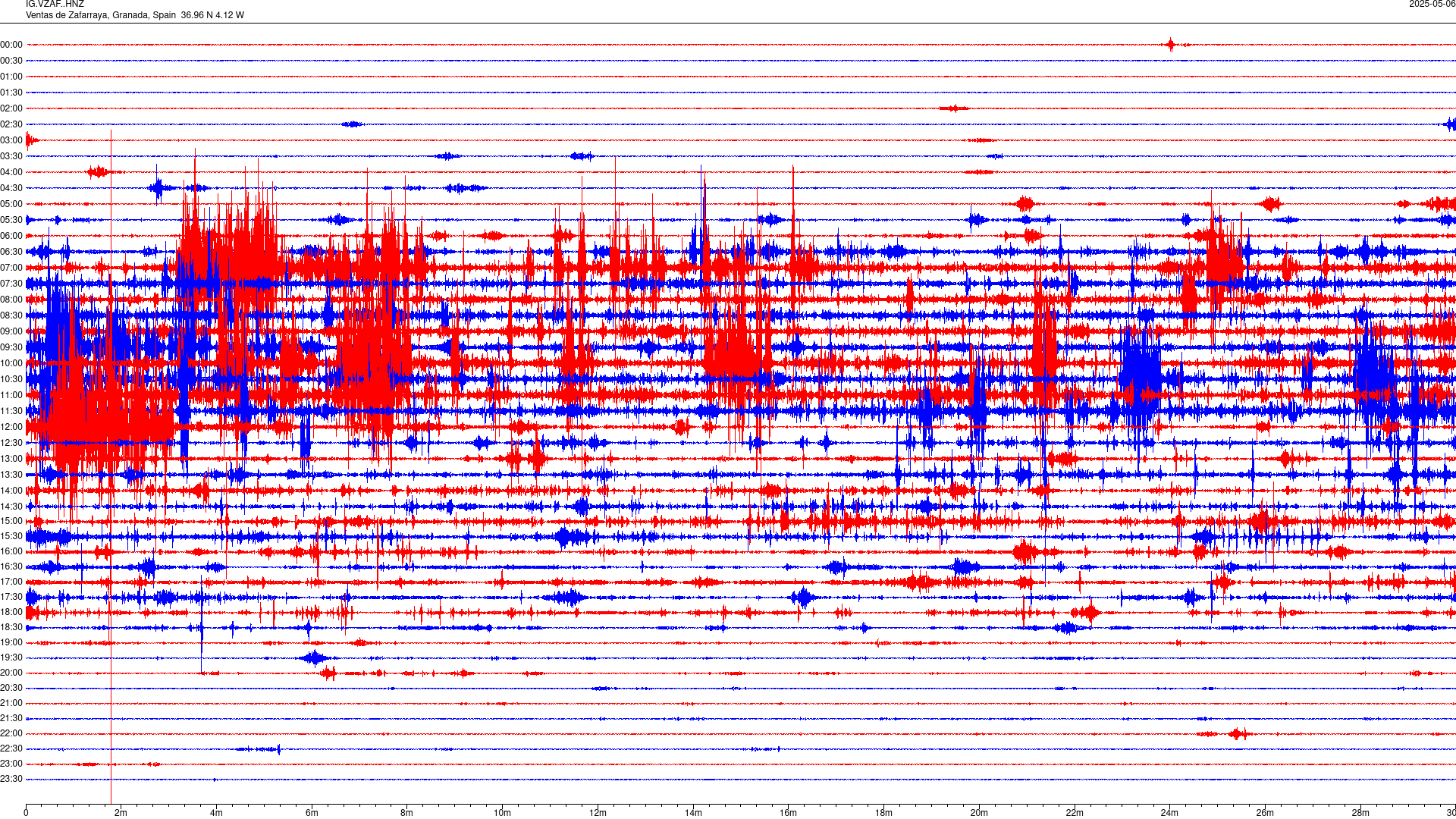
Task: Select the 10:30 time row label
Action: 11,379
